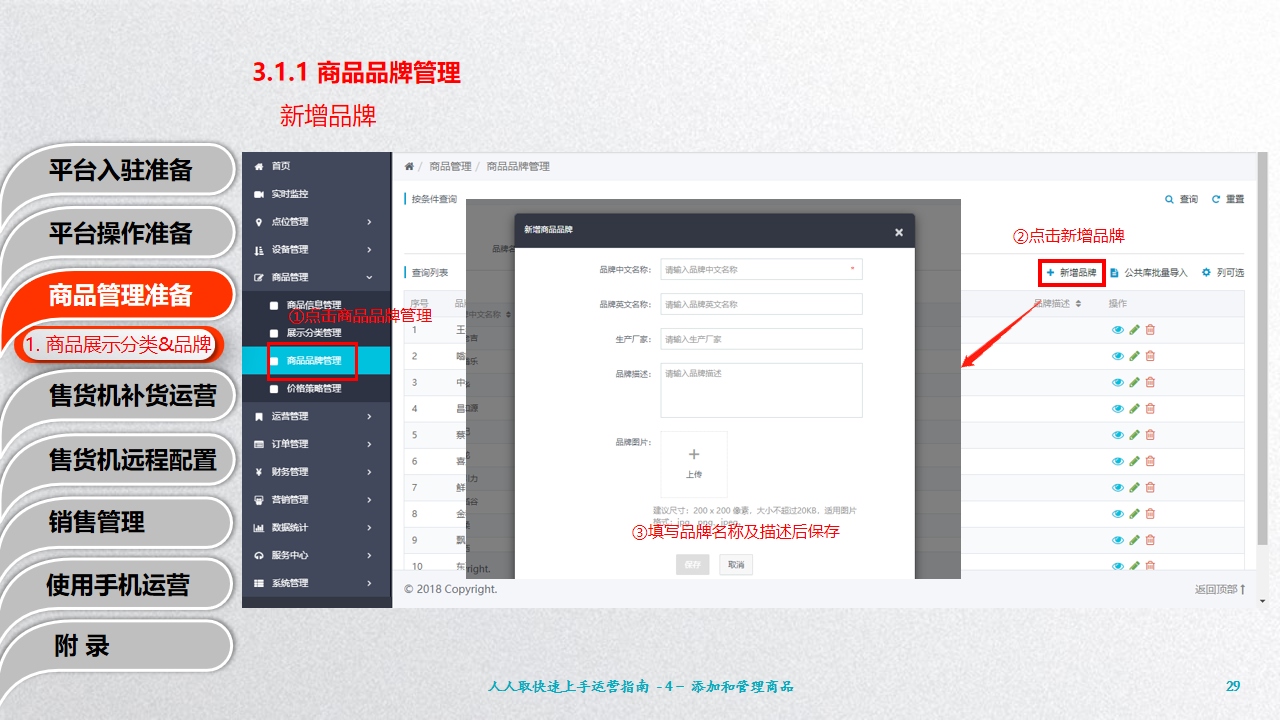Click the green edit pencil in row 6

coord(1134,461)
